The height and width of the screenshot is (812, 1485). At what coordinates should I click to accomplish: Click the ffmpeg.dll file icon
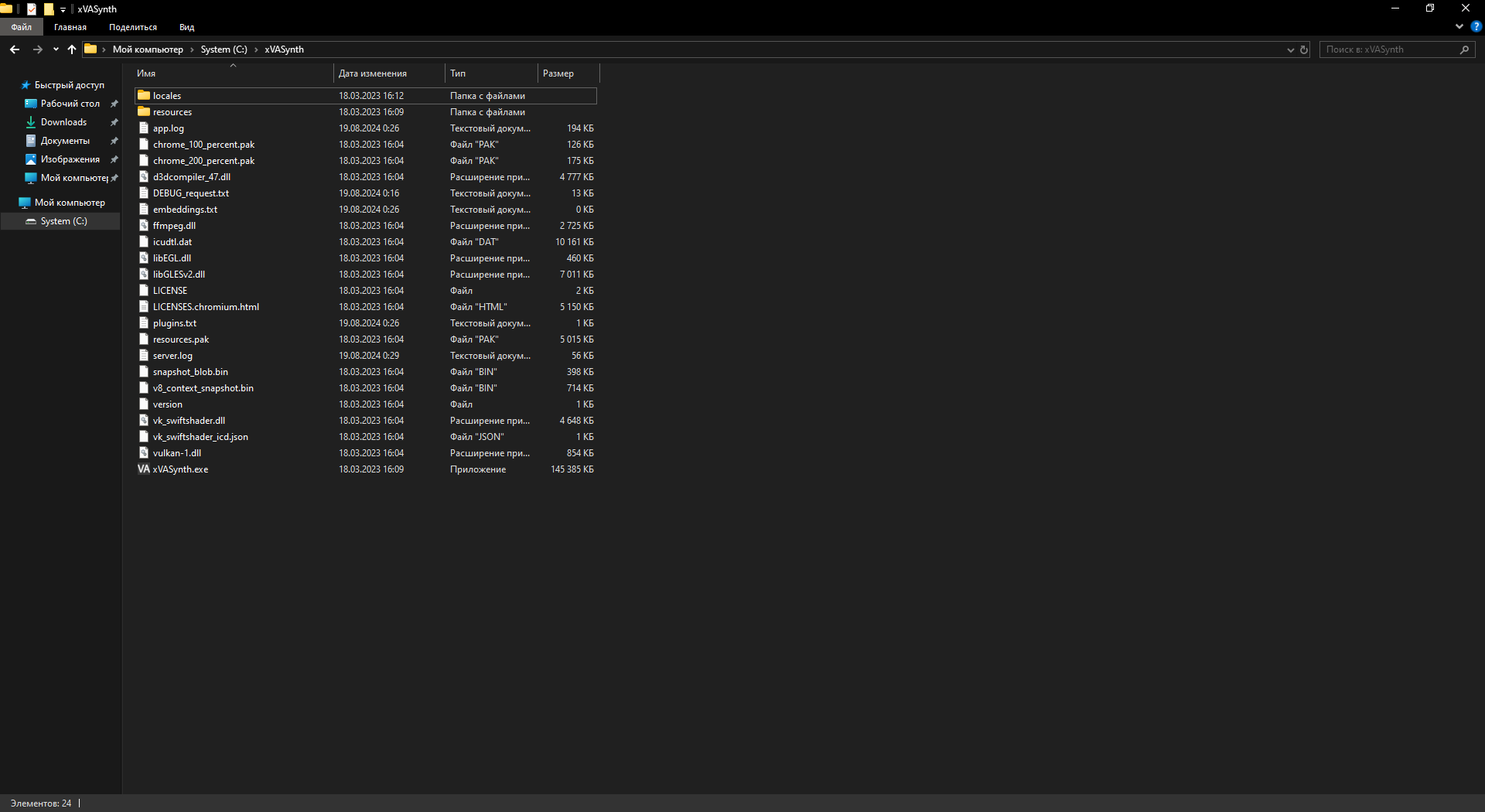[144, 226]
